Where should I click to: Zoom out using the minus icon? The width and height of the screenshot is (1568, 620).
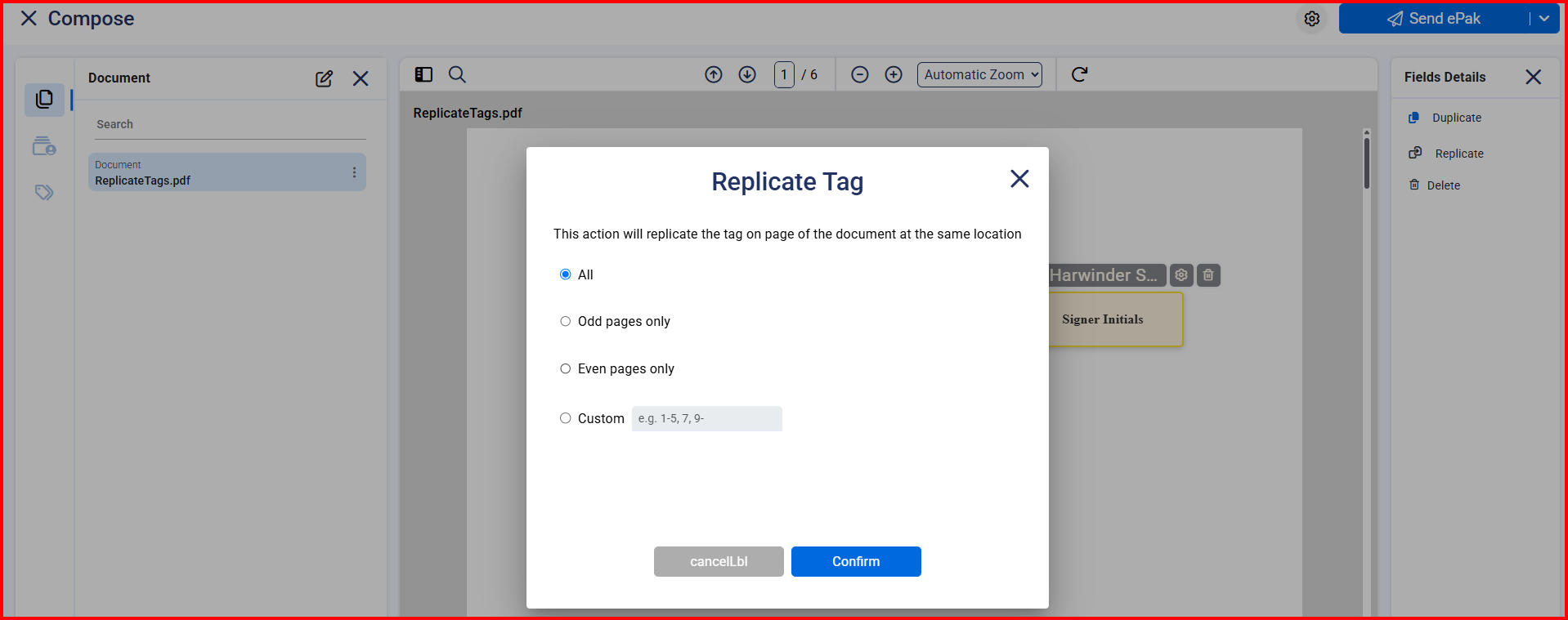pos(859,74)
